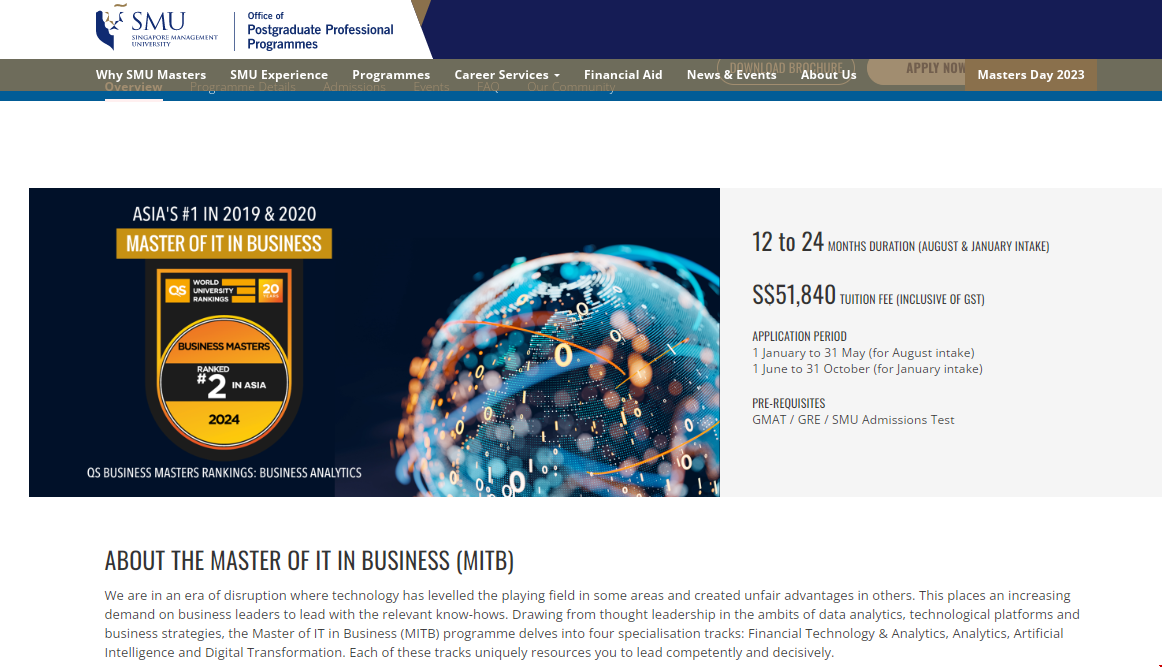Click the Office of Postgraduate Professional Programmes logo
Screen dimensions: 1162x667
(320, 30)
